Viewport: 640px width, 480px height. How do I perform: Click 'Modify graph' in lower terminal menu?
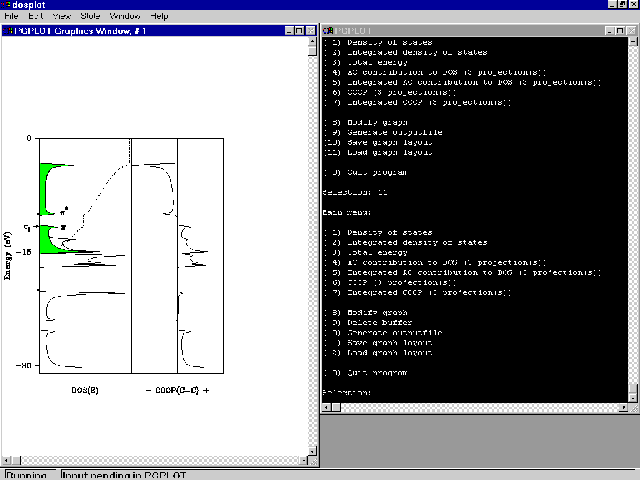coord(378,312)
